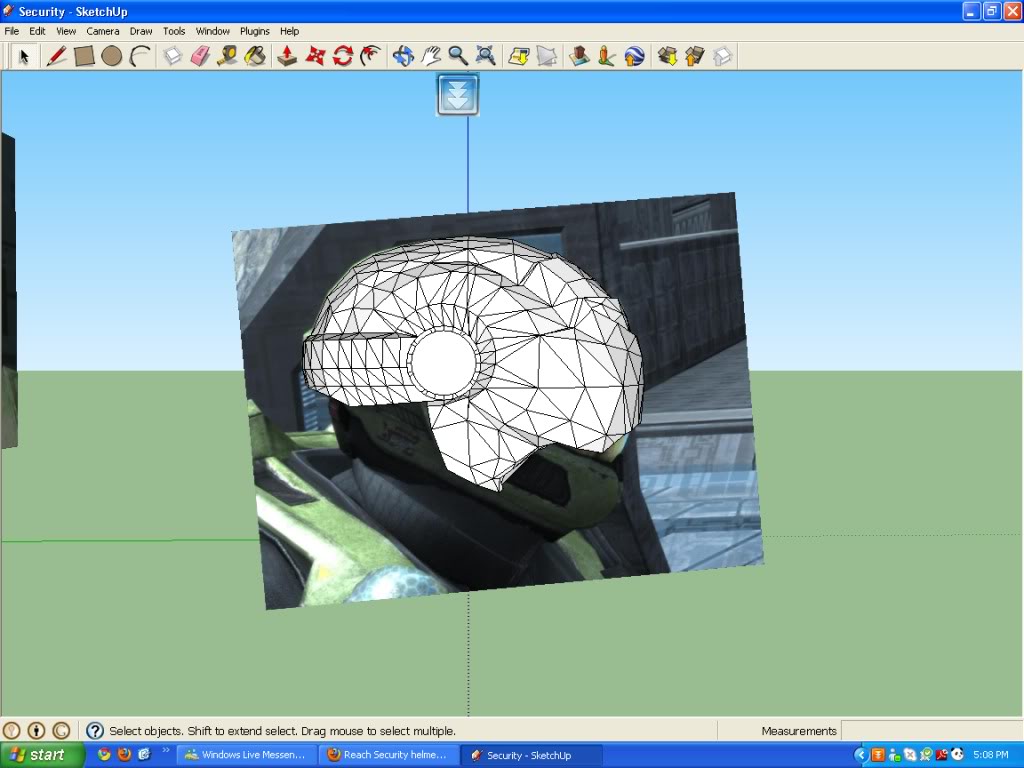This screenshot has height=768, width=1024.
Task: Click the middle circular status bar icon
Action: tap(37, 731)
